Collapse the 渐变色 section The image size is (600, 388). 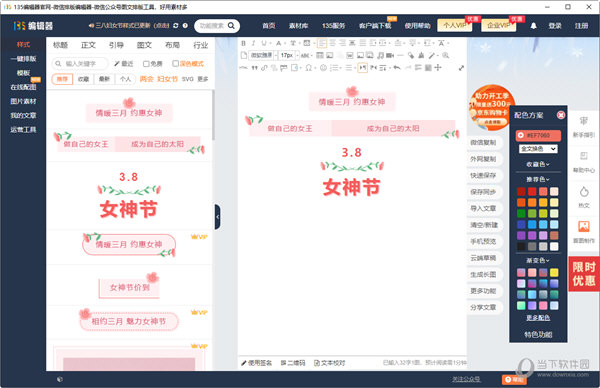[x=538, y=261]
